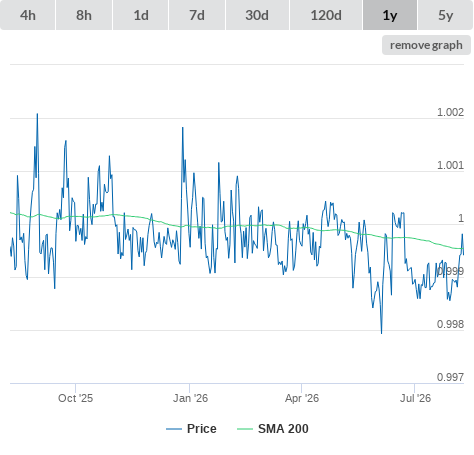
Task: Click the active 1y range tab
Action: coord(390,15)
